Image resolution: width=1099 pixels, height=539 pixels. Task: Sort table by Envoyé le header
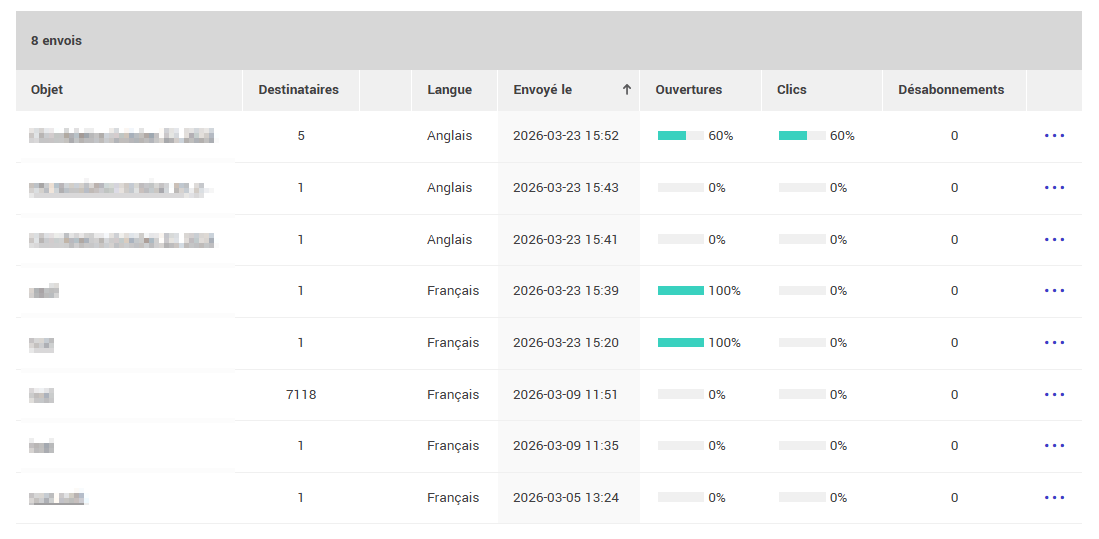tap(543, 90)
